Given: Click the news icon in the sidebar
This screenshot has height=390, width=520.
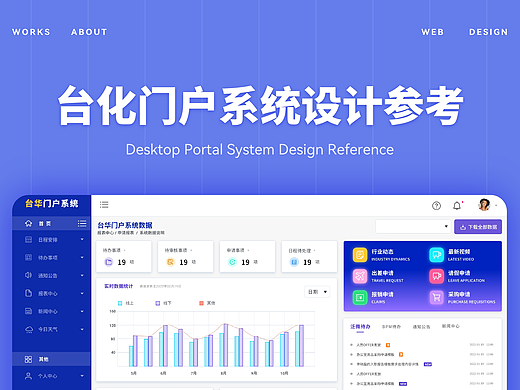Looking at the screenshot, I should (x=29, y=311).
